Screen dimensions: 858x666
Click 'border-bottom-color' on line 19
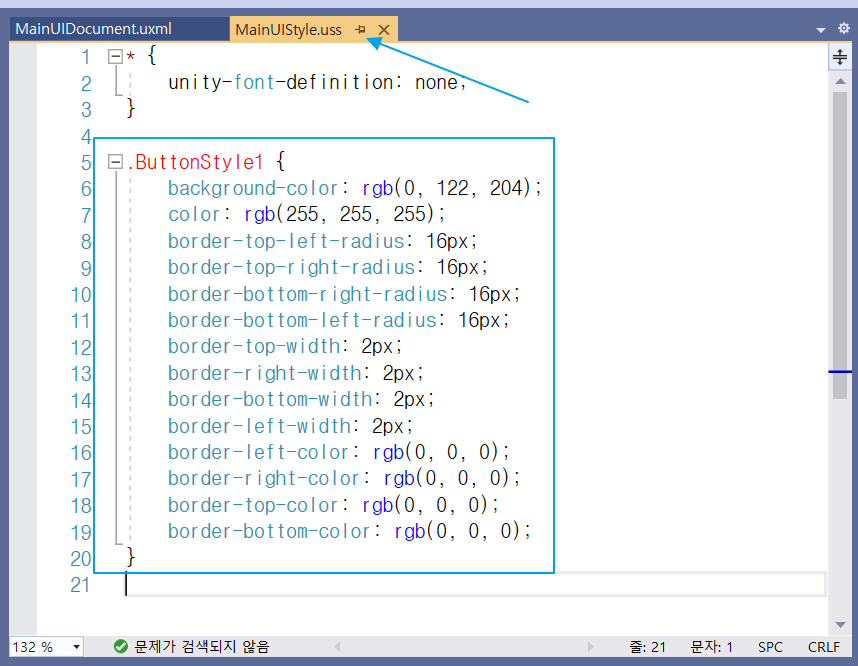point(269,531)
